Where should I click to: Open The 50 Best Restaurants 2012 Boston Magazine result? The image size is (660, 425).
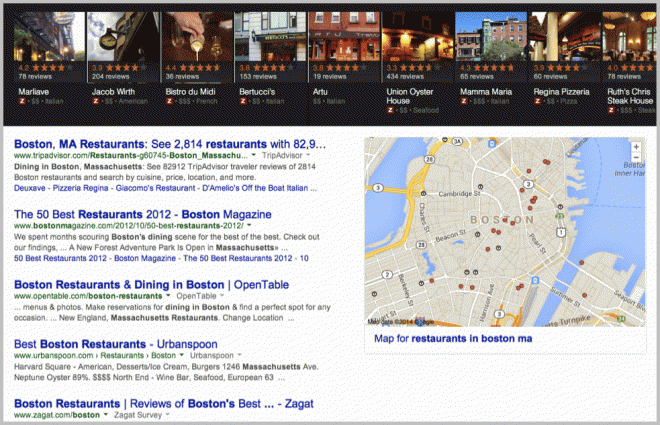click(x=143, y=215)
